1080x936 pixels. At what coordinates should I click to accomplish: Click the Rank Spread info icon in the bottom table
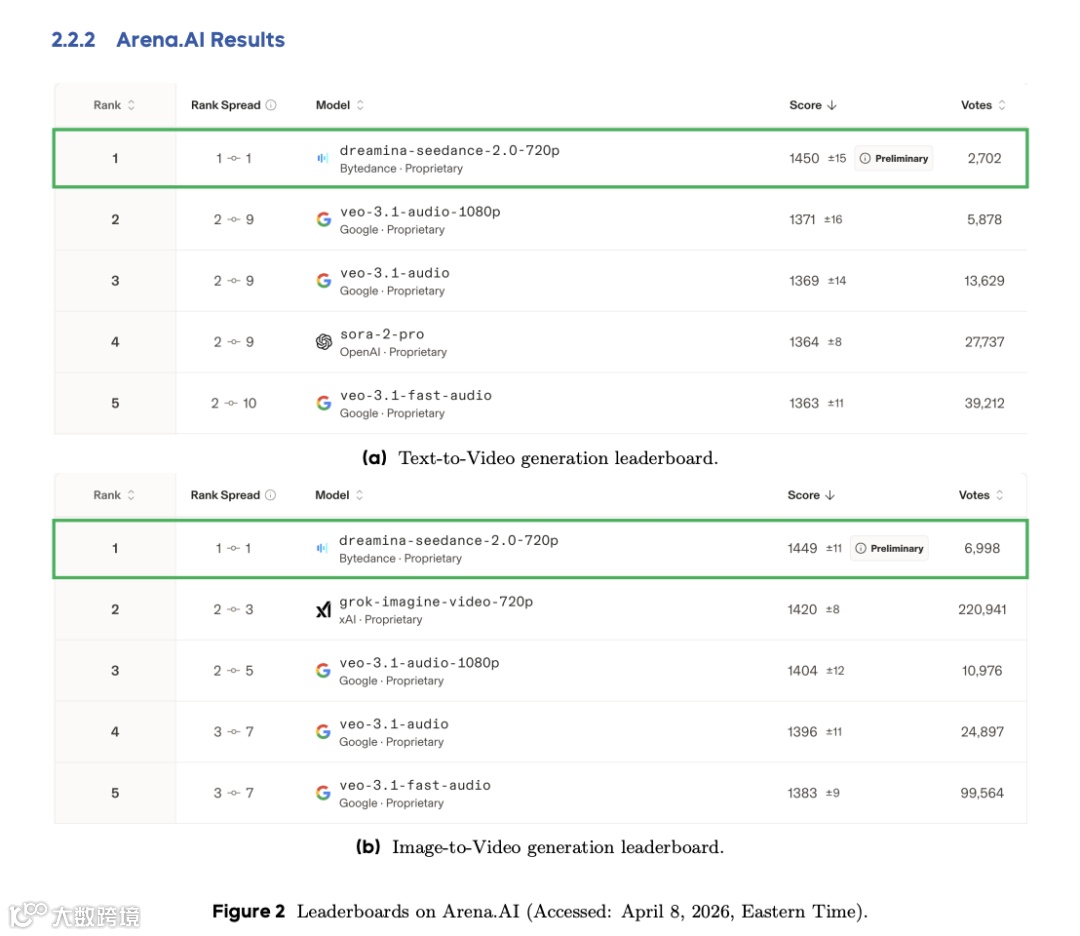pyautogui.click(x=271, y=495)
